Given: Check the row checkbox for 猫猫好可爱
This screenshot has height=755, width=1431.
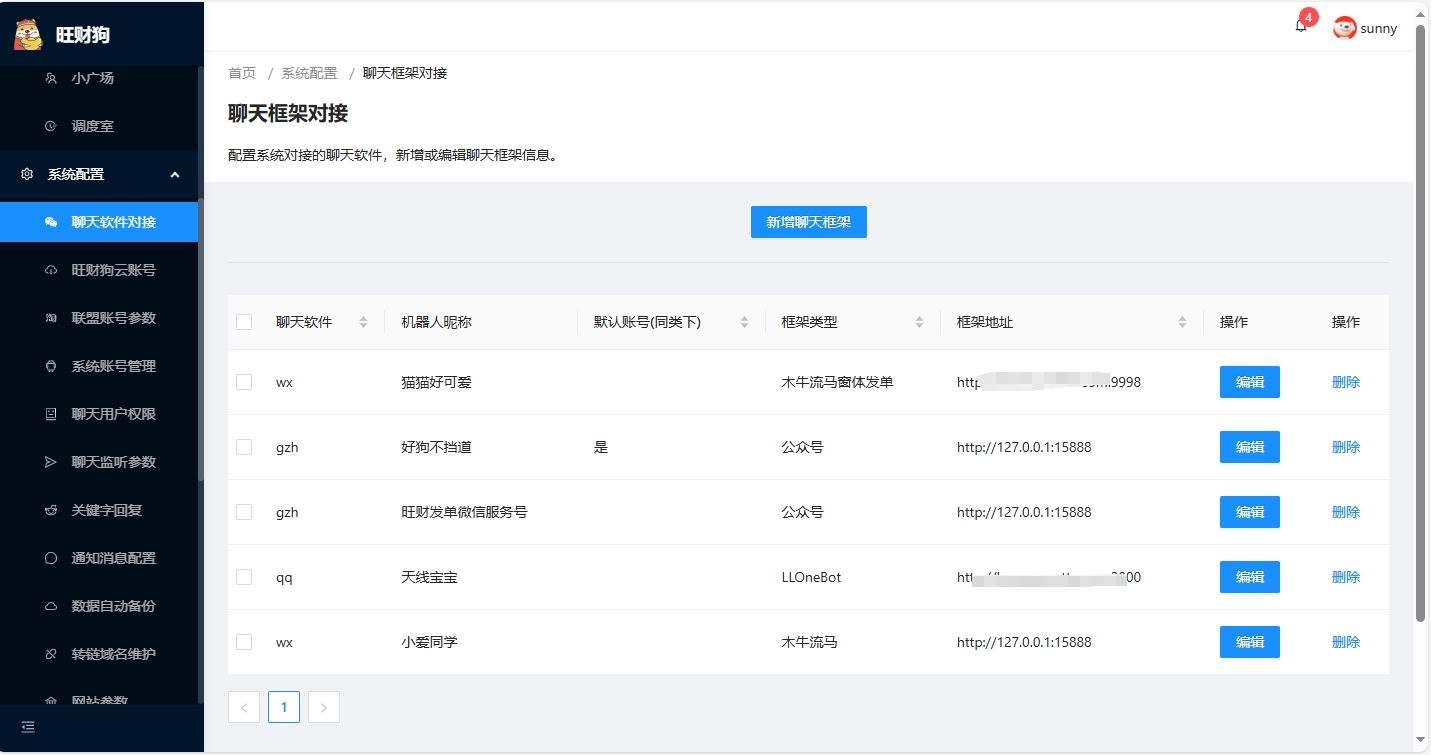Looking at the screenshot, I should click(x=244, y=382).
